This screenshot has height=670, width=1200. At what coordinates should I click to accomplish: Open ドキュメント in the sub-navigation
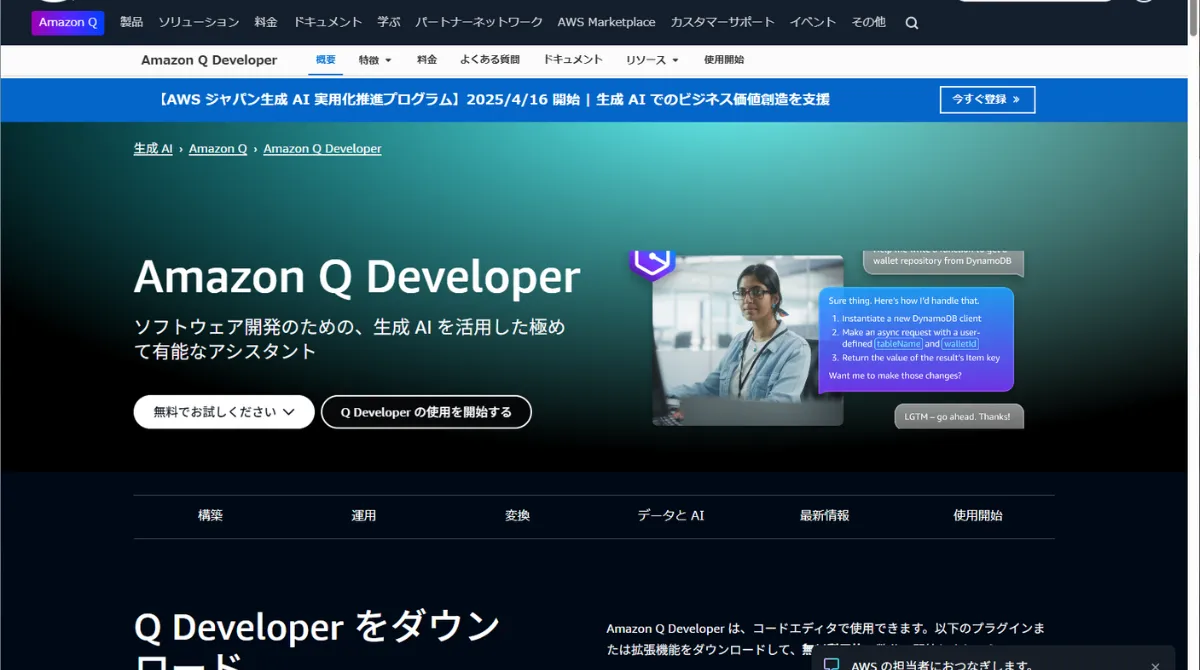[x=573, y=60]
